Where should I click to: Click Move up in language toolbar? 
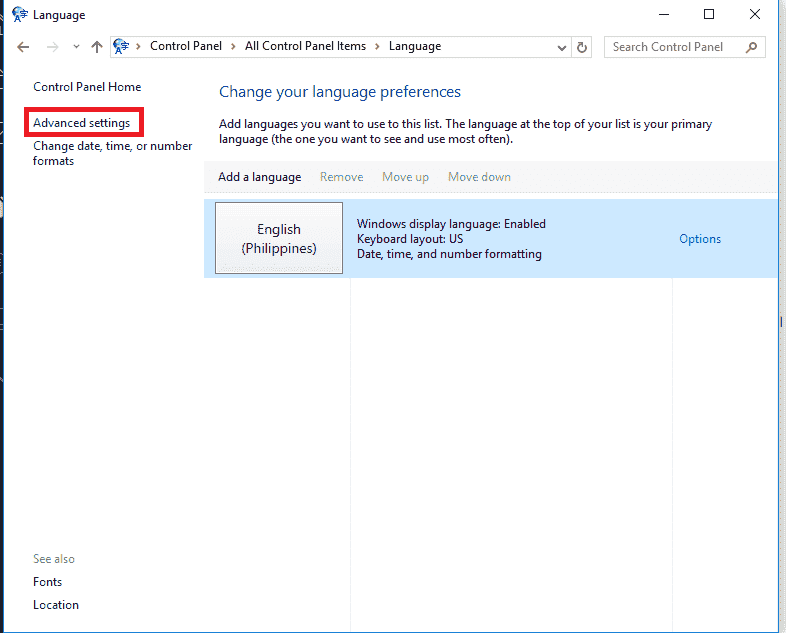(x=405, y=177)
